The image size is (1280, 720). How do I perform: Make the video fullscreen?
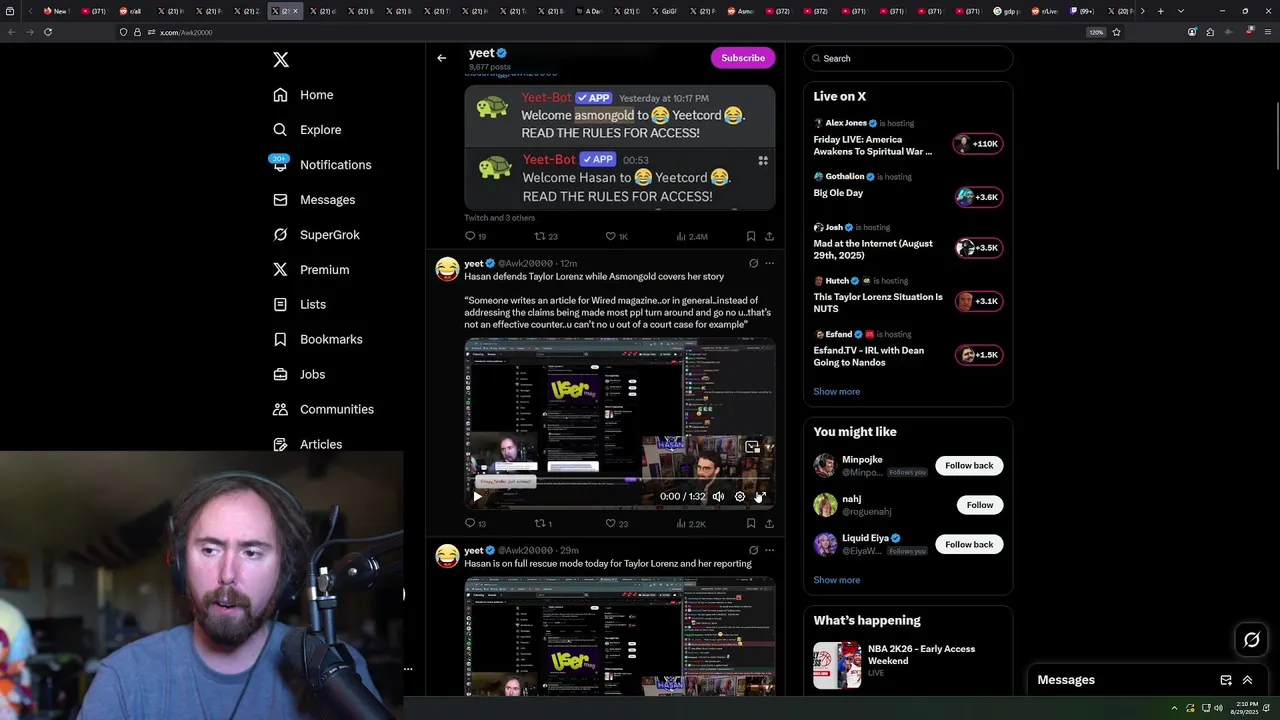click(760, 496)
